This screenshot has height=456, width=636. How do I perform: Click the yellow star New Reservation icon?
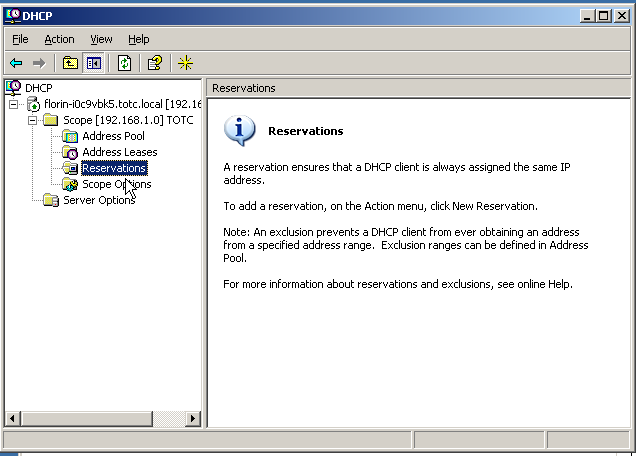[185, 63]
